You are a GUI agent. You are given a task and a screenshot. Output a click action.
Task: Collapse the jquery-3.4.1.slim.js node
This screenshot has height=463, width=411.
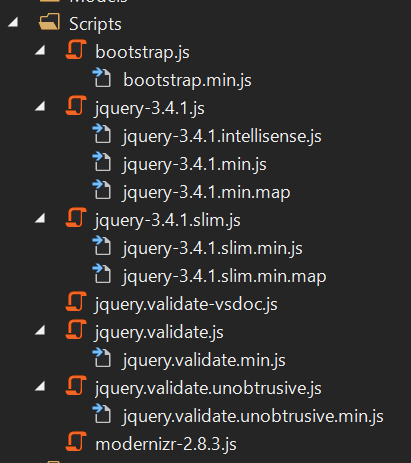(x=41, y=219)
